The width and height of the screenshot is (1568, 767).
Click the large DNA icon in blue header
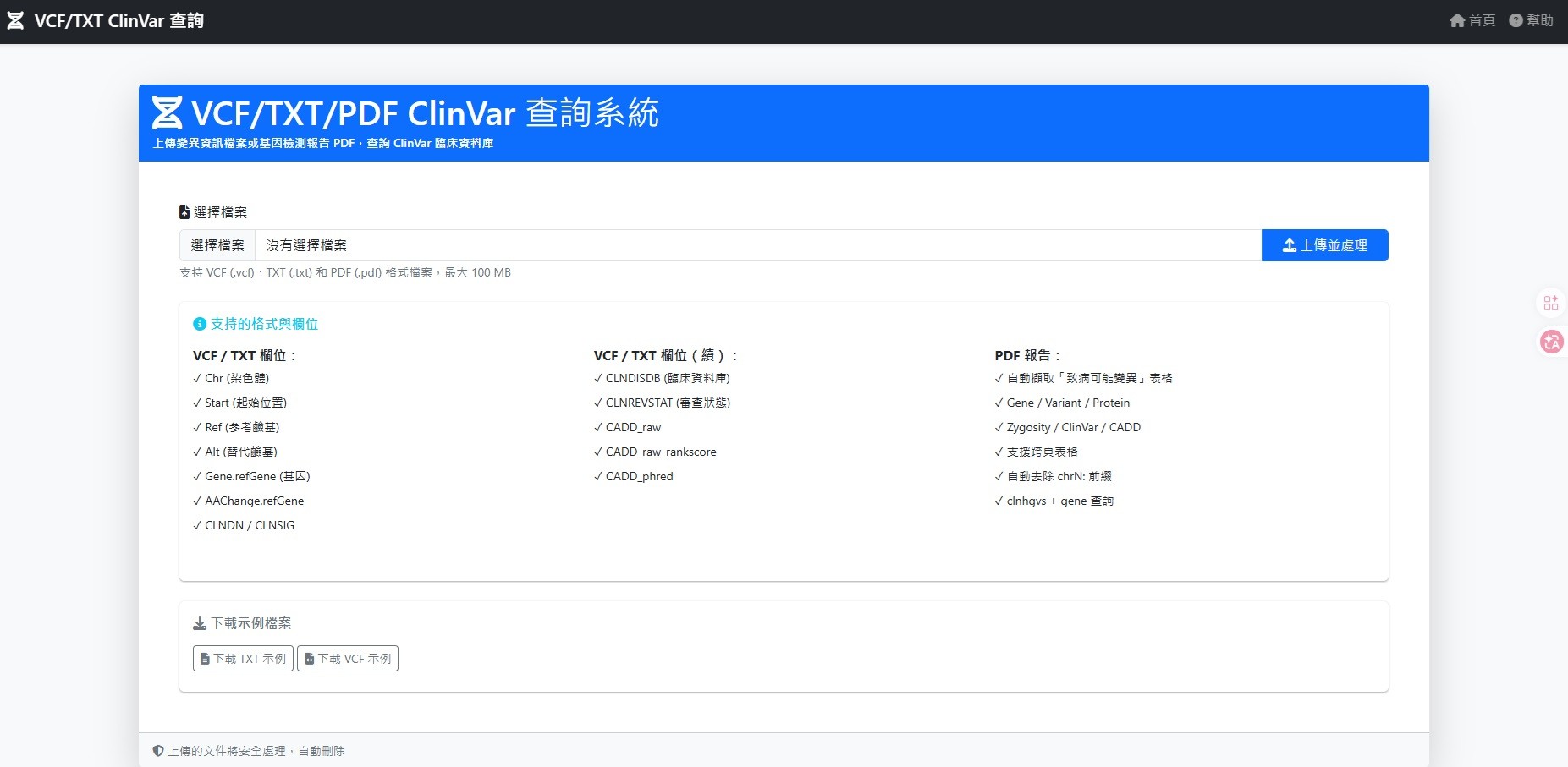167,112
